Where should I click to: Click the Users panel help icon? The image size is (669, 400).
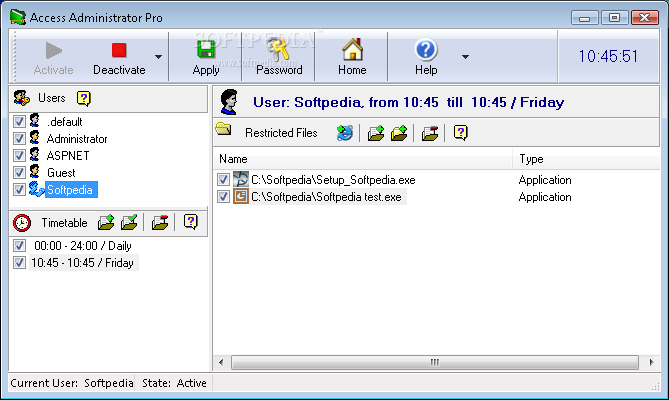pos(84,99)
